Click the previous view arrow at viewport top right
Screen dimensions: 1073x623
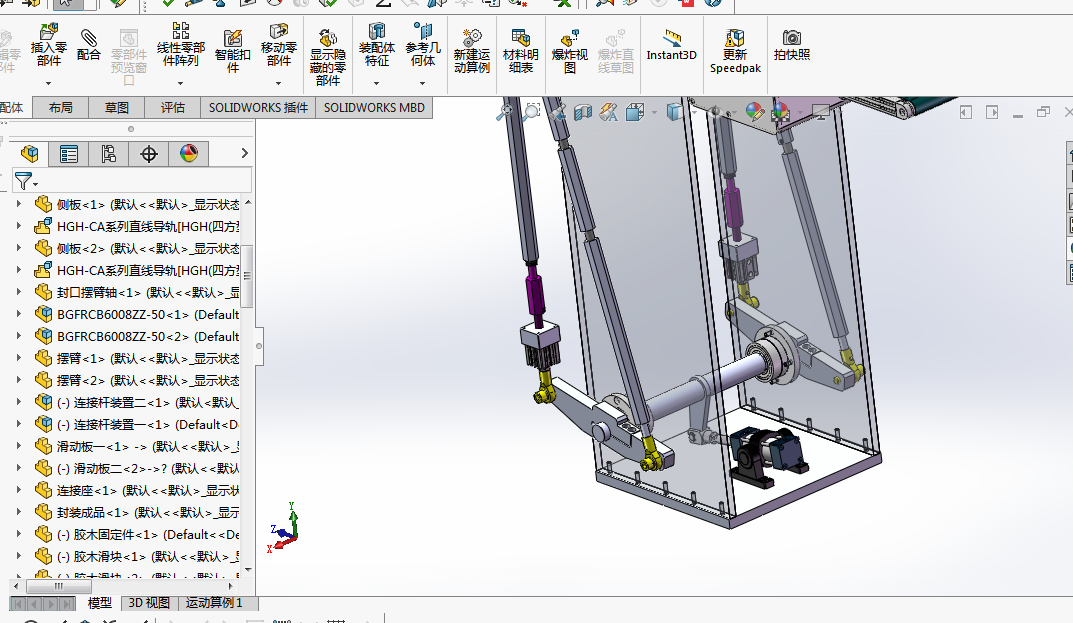966,112
